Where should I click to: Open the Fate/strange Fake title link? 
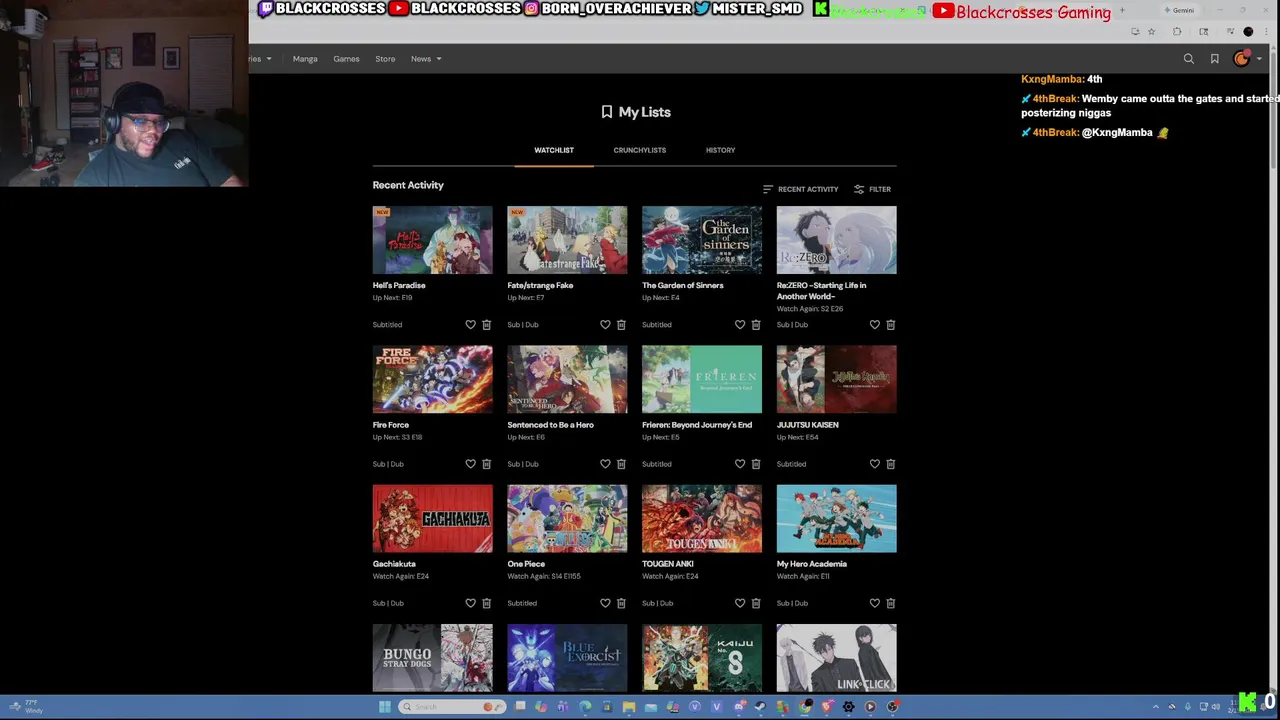540,285
